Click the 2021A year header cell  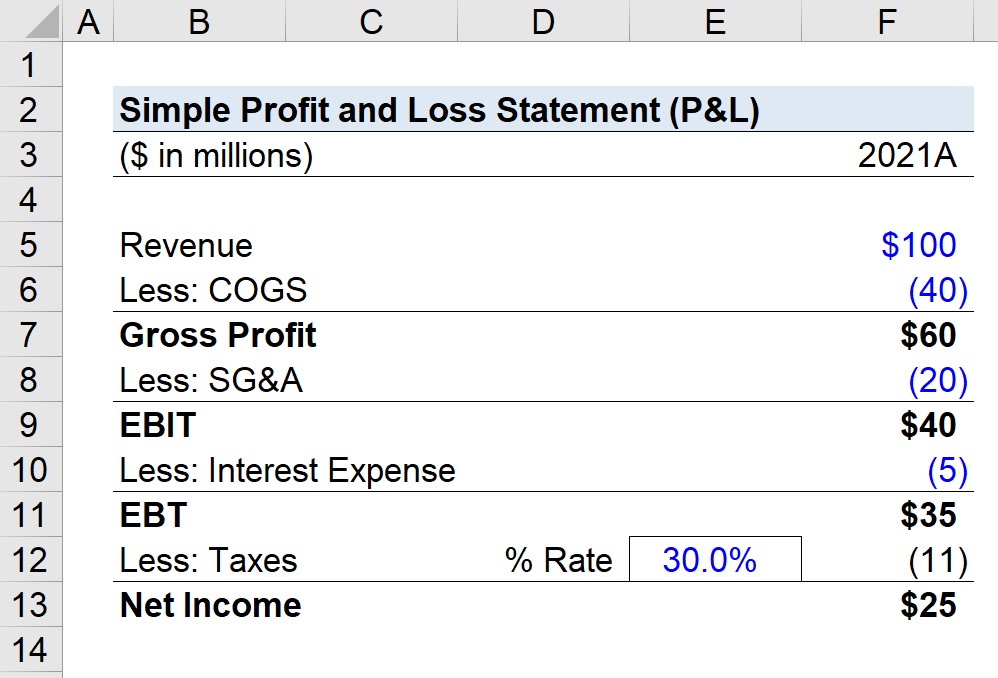point(907,157)
